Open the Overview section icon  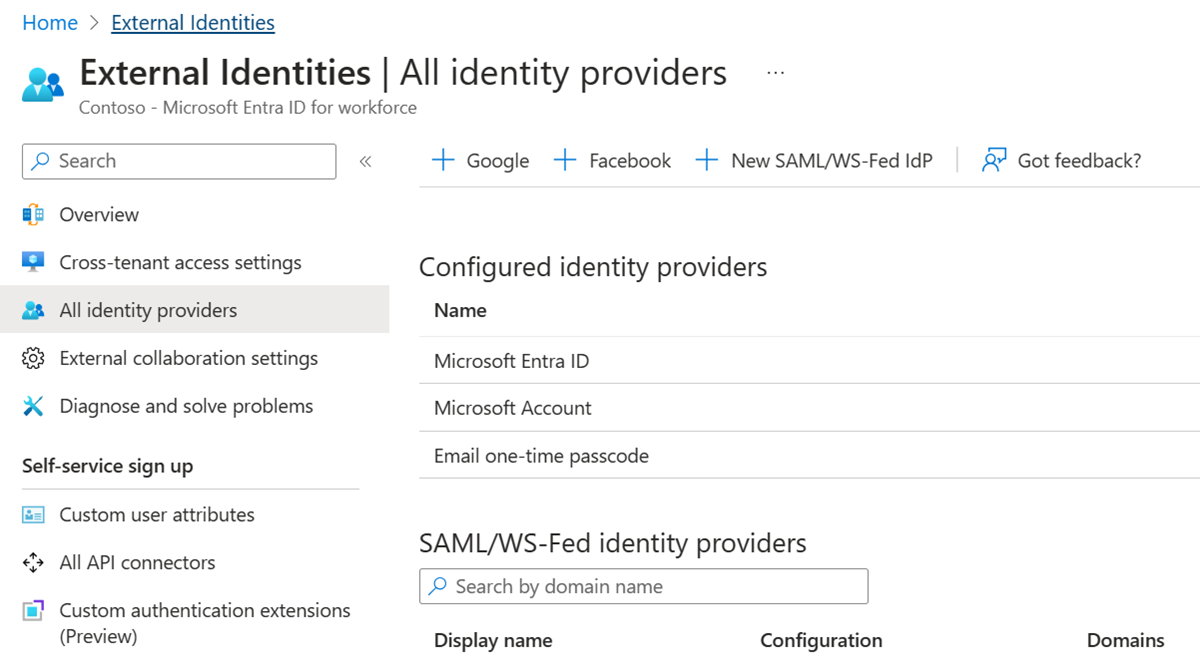[x=33, y=214]
